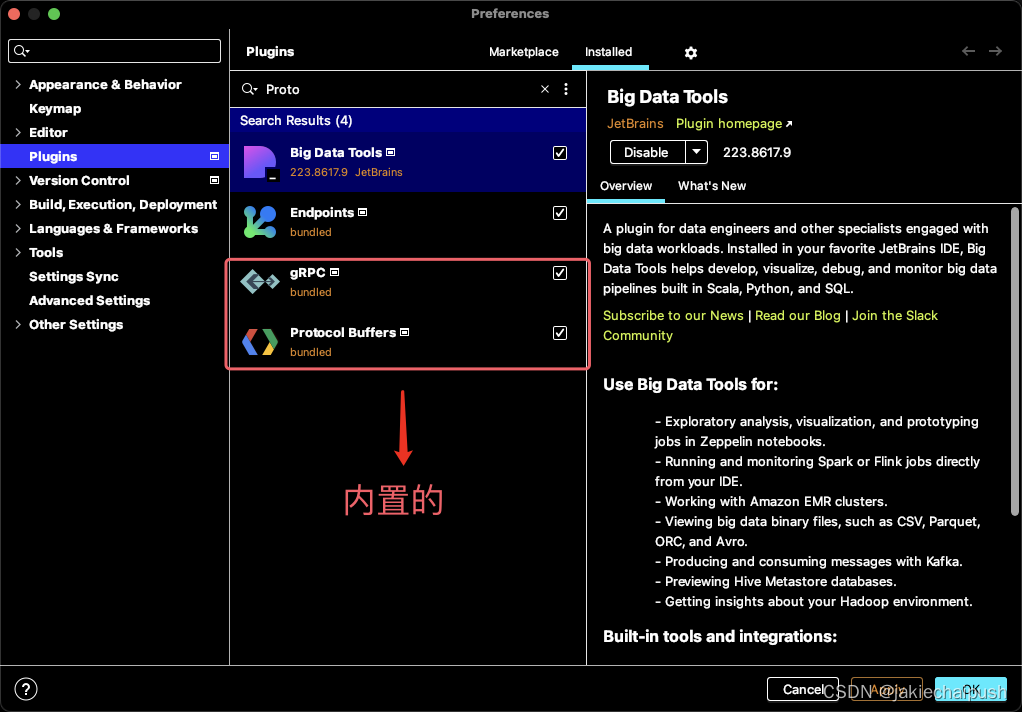Screen dimensions: 1022x712
Task: Follow the Subscribe to our News link
Action: (x=673, y=316)
